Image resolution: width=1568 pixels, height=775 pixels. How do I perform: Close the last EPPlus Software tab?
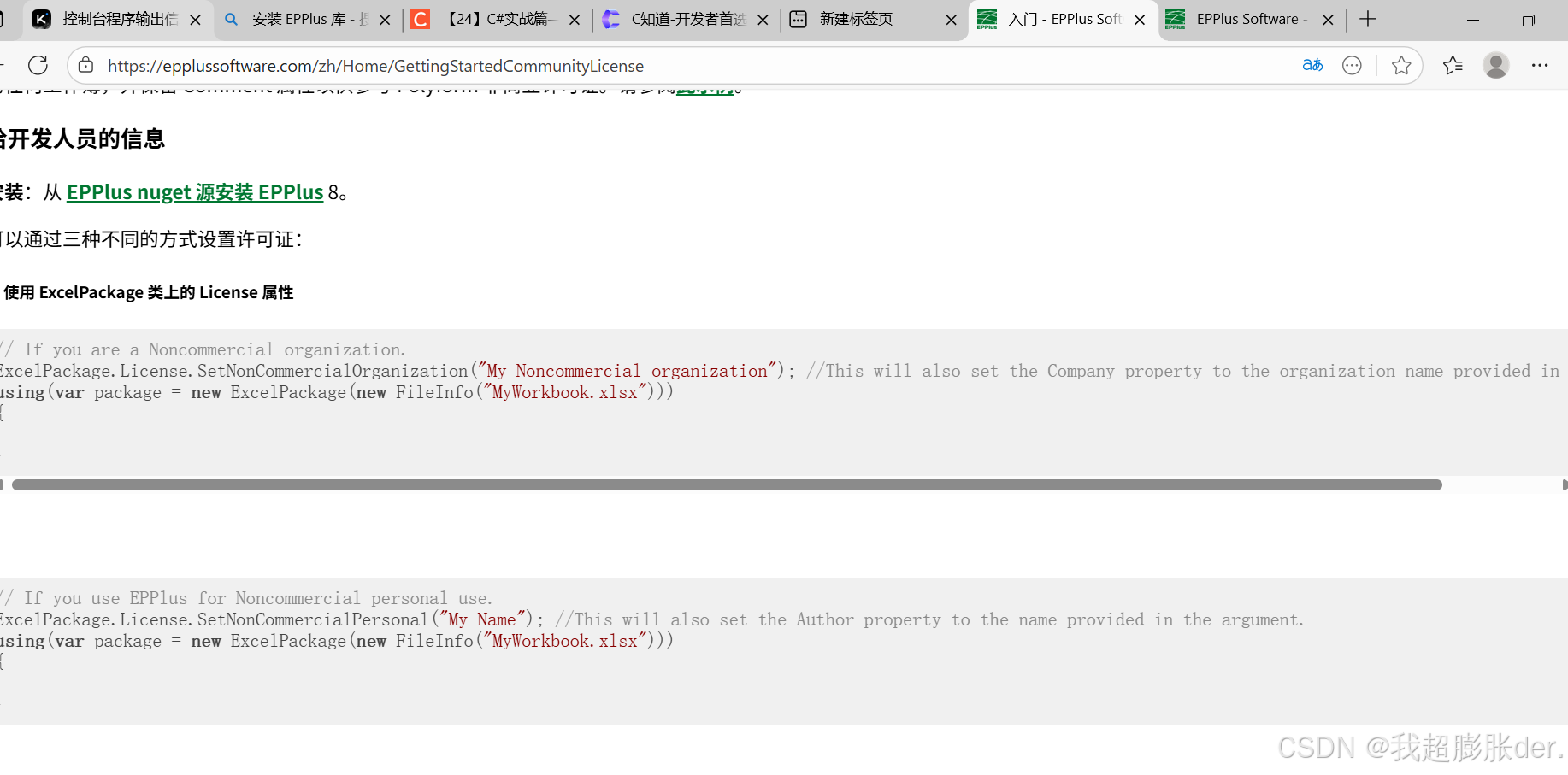coord(1328,20)
